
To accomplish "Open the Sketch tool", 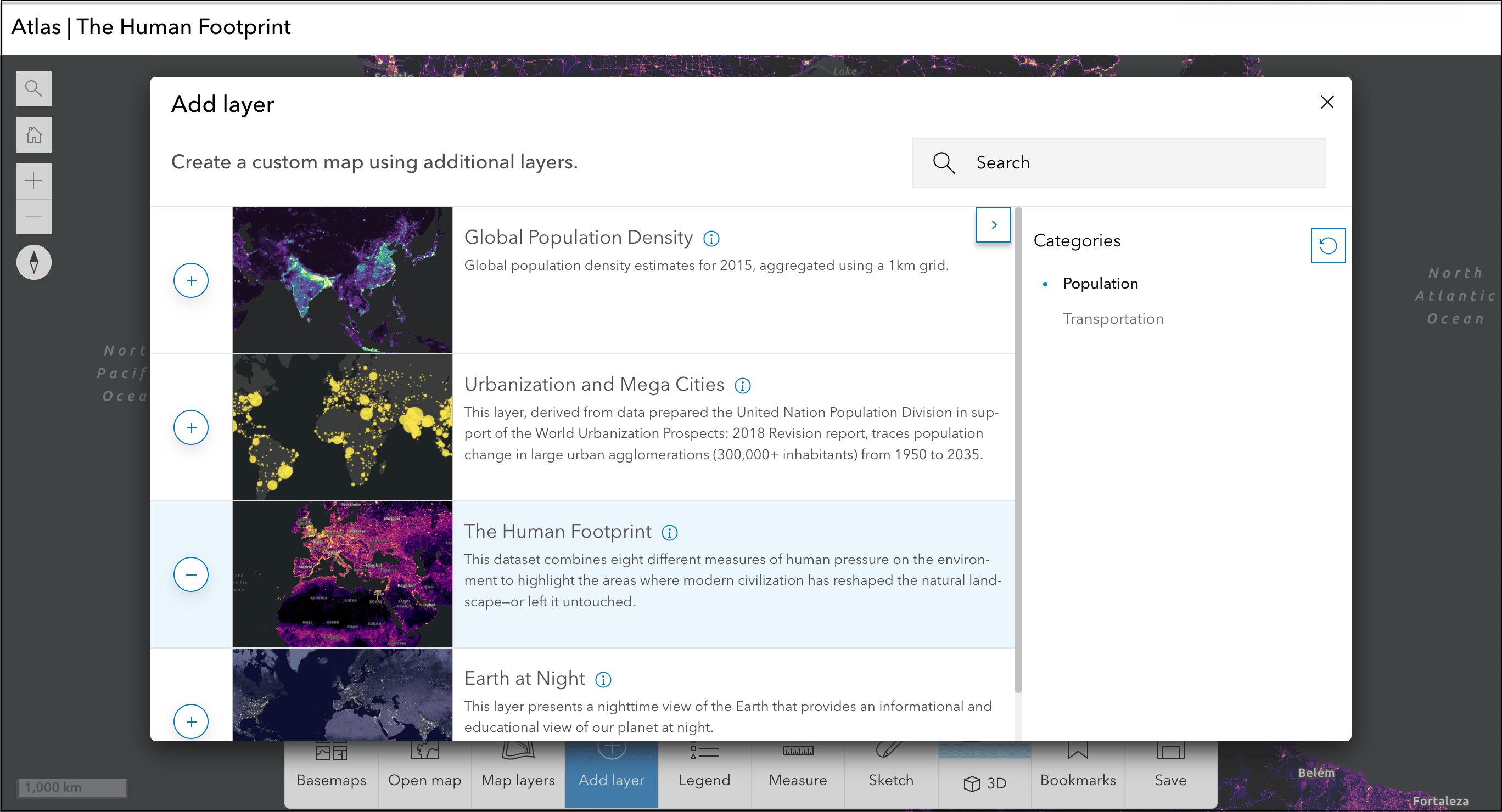I will [x=890, y=769].
